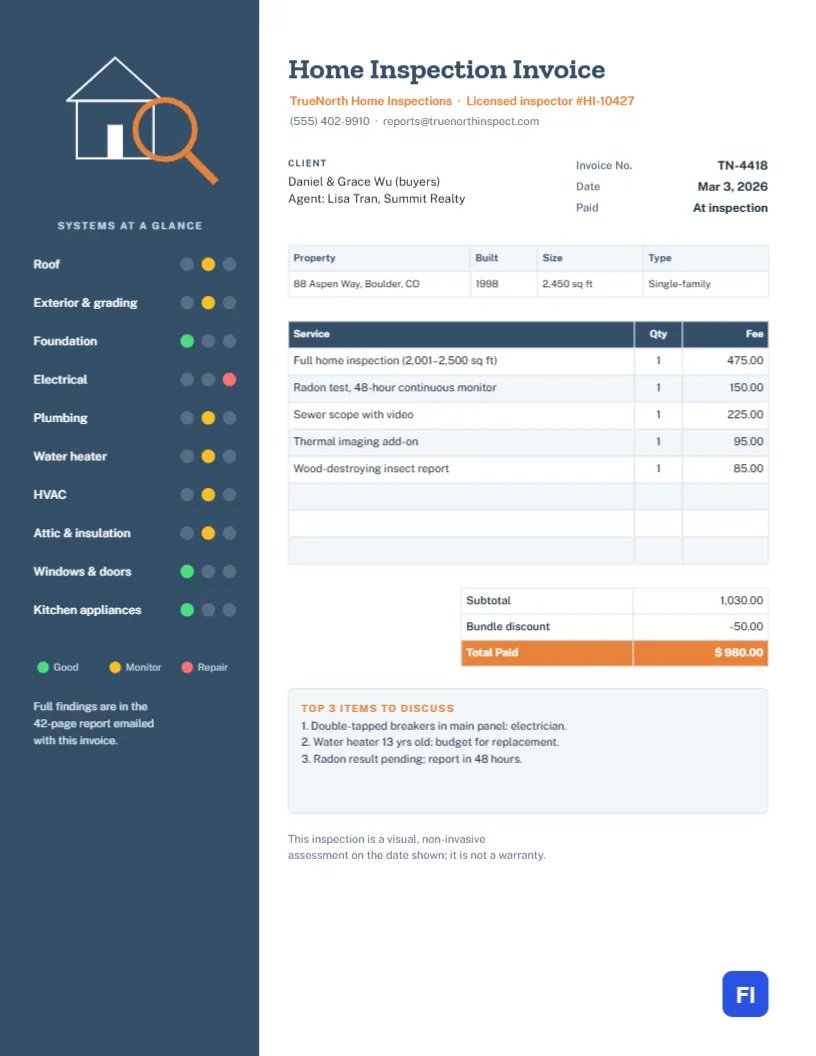The width and height of the screenshot is (816, 1056).
Task: Click the yellow status dot for Roof
Action: 208,264
